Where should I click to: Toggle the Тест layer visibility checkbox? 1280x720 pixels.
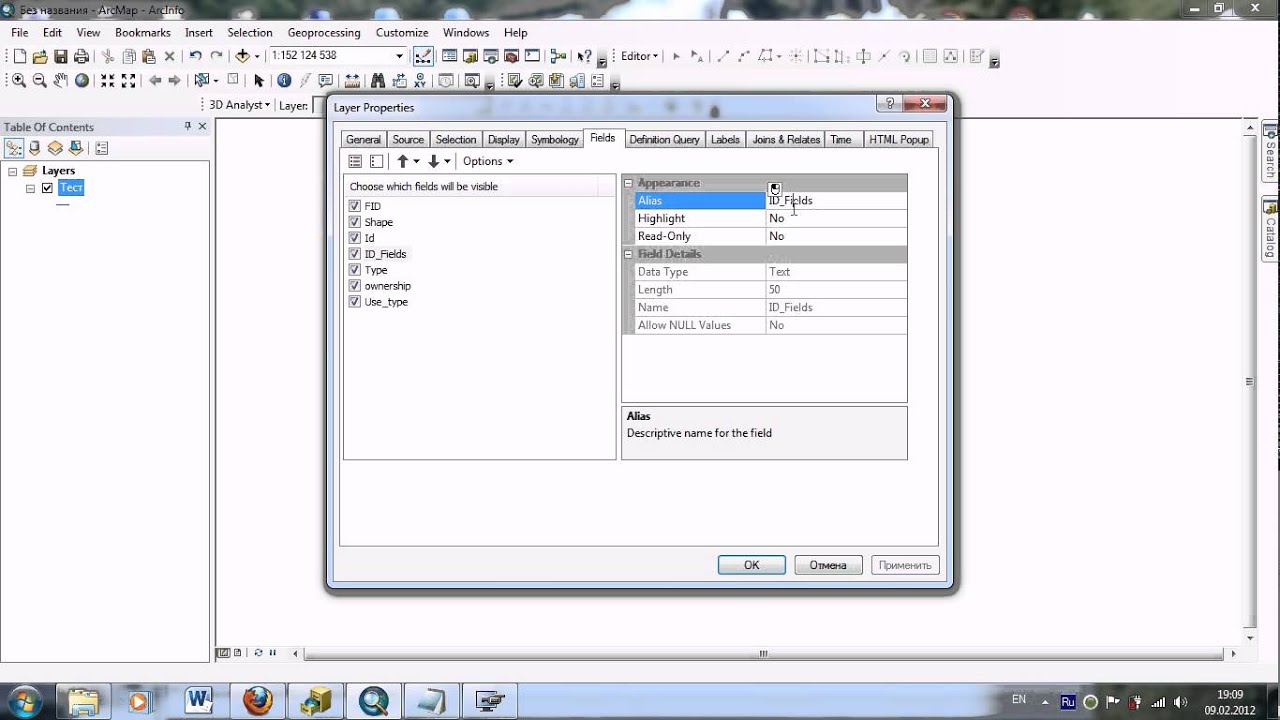click(47, 188)
